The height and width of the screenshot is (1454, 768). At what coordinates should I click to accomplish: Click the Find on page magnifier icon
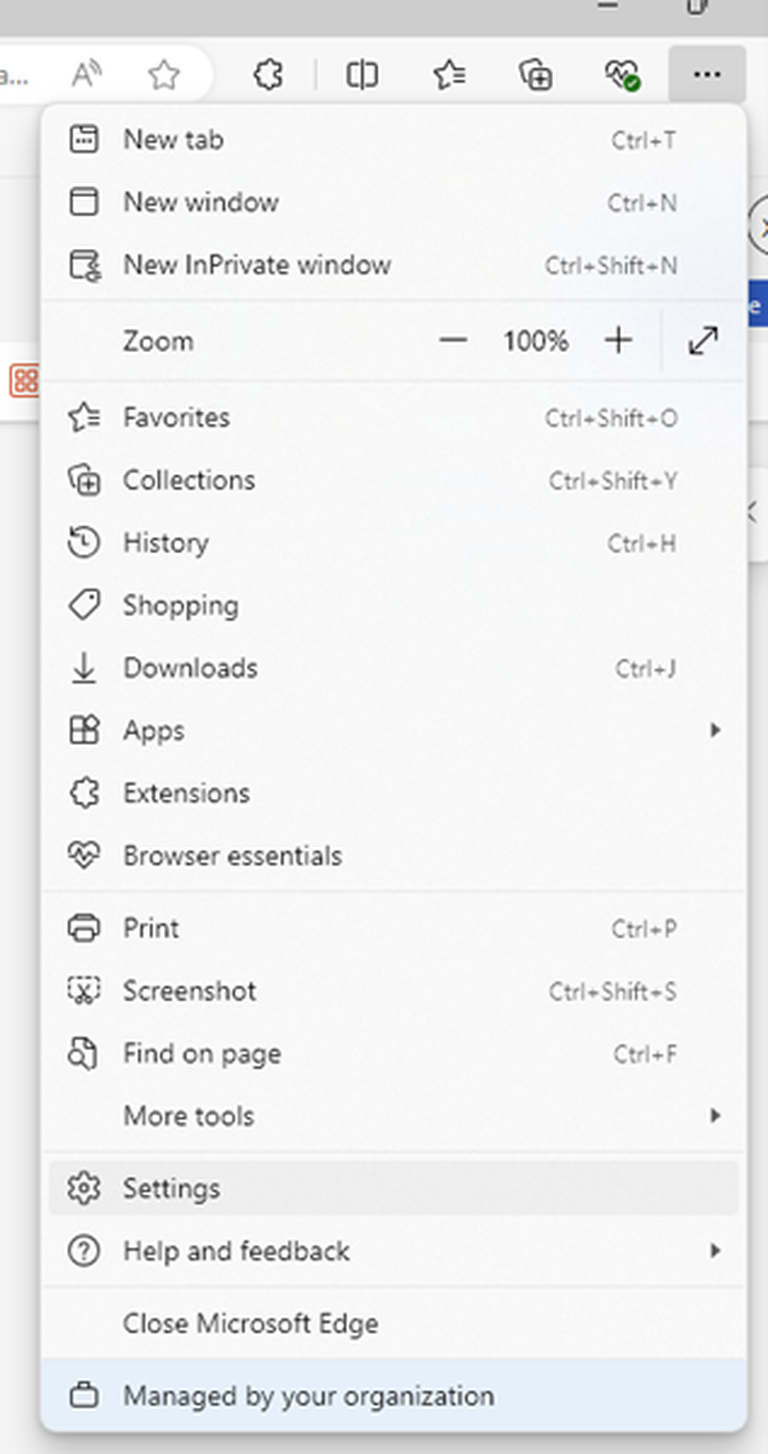(84, 1054)
